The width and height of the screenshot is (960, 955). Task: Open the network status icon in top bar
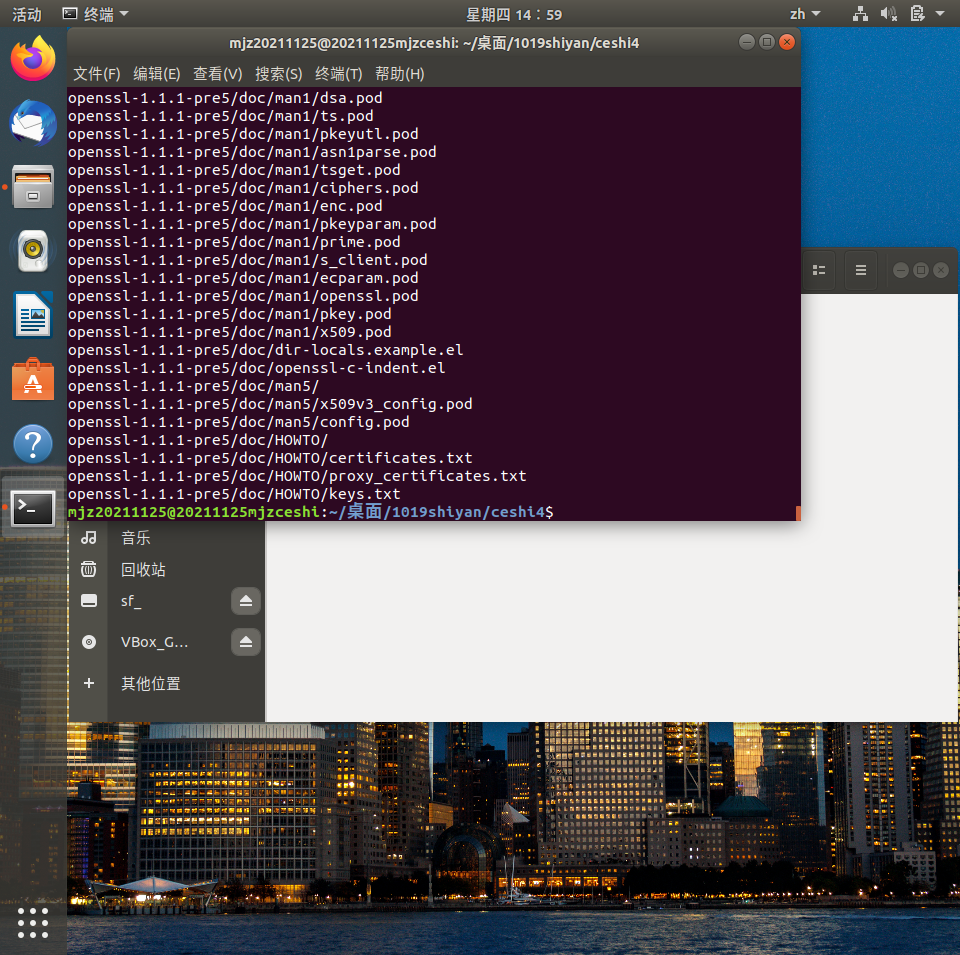pyautogui.click(x=860, y=13)
